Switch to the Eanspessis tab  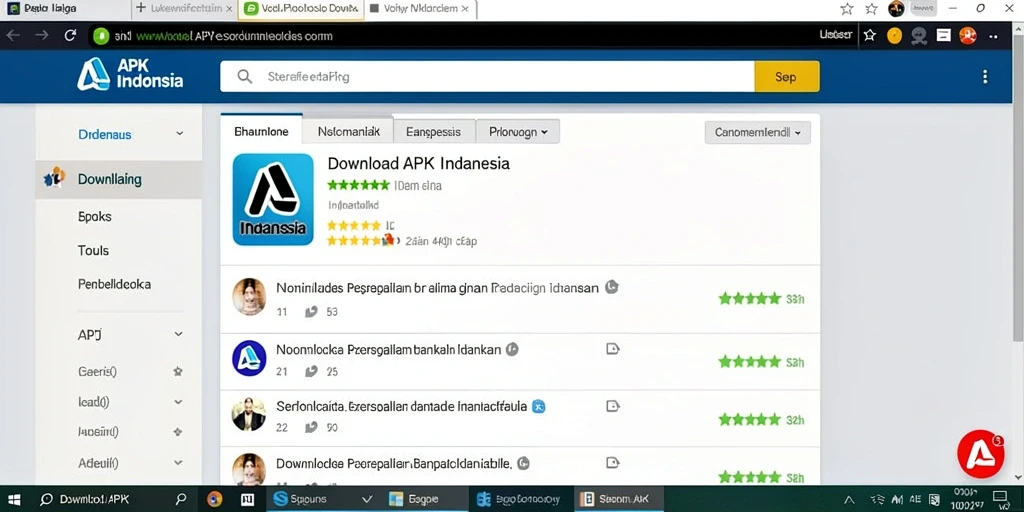tap(434, 131)
